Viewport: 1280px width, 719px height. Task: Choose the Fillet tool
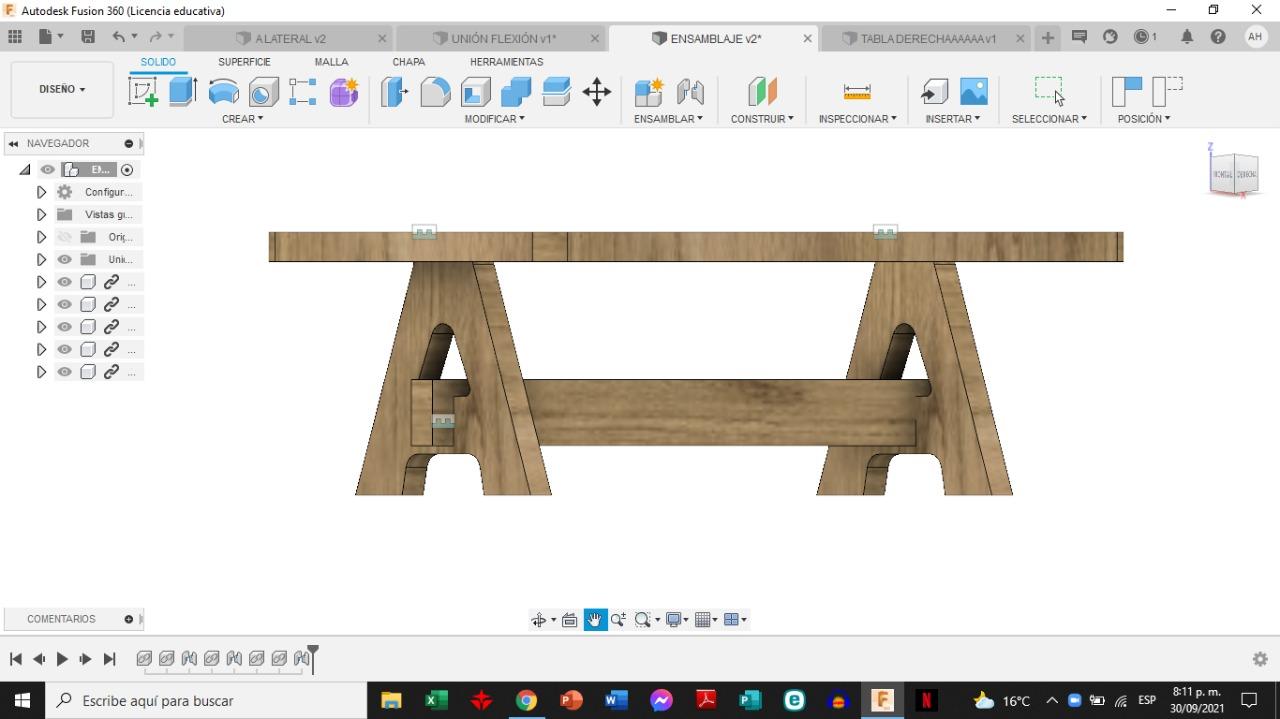[435, 92]
